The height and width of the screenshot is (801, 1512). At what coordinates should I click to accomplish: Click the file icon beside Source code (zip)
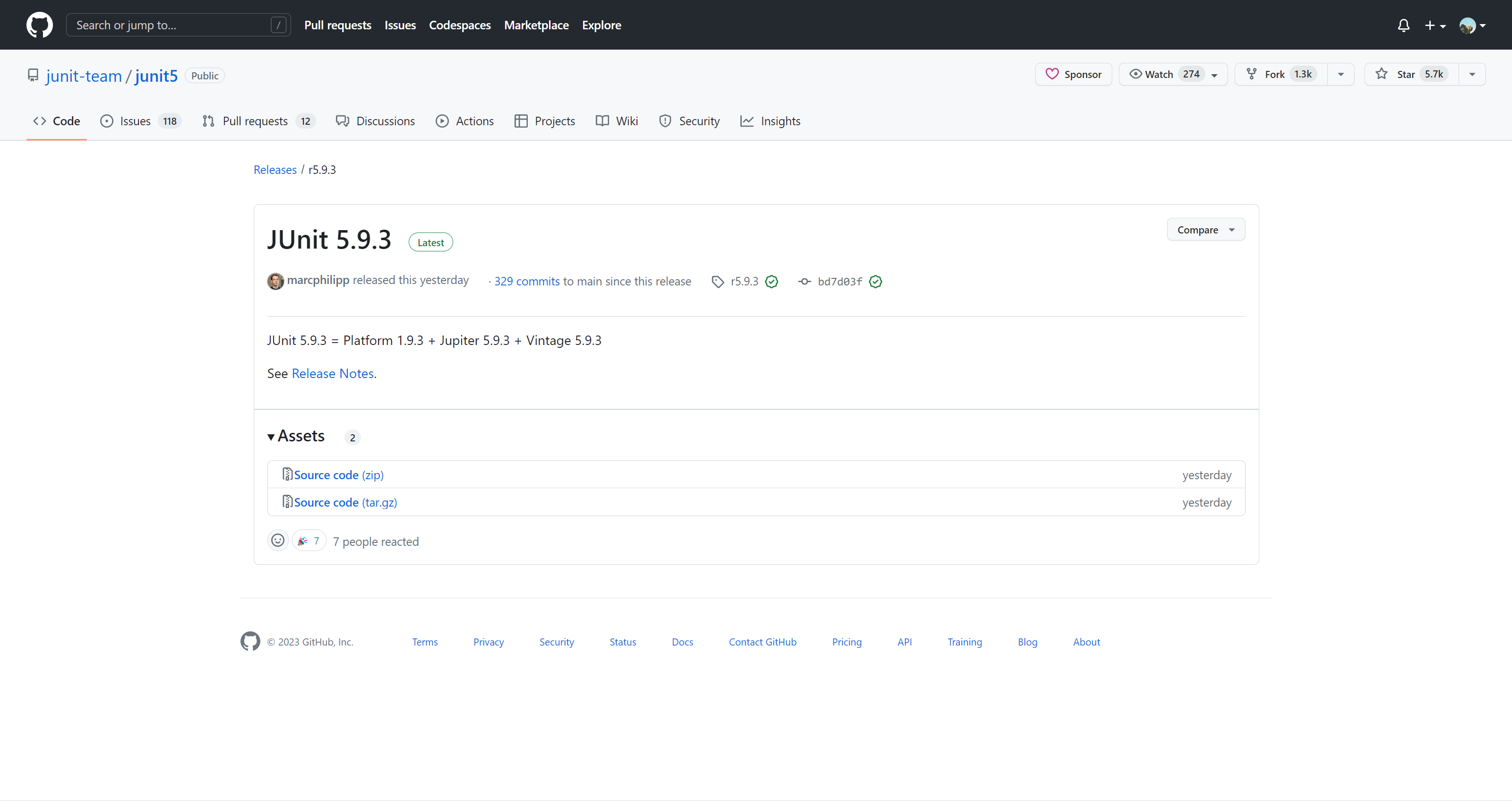pyautogui.click(x=287, y=474)
